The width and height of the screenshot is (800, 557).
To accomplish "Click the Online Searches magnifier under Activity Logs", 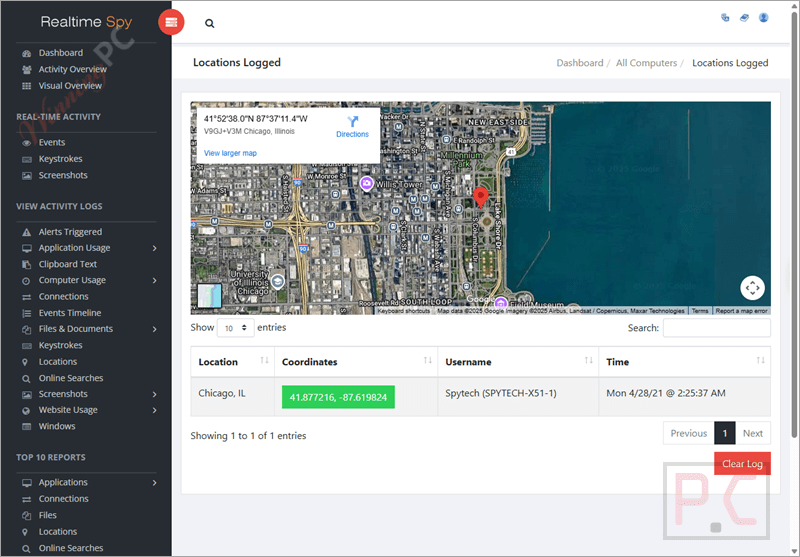I will point(27,378).
